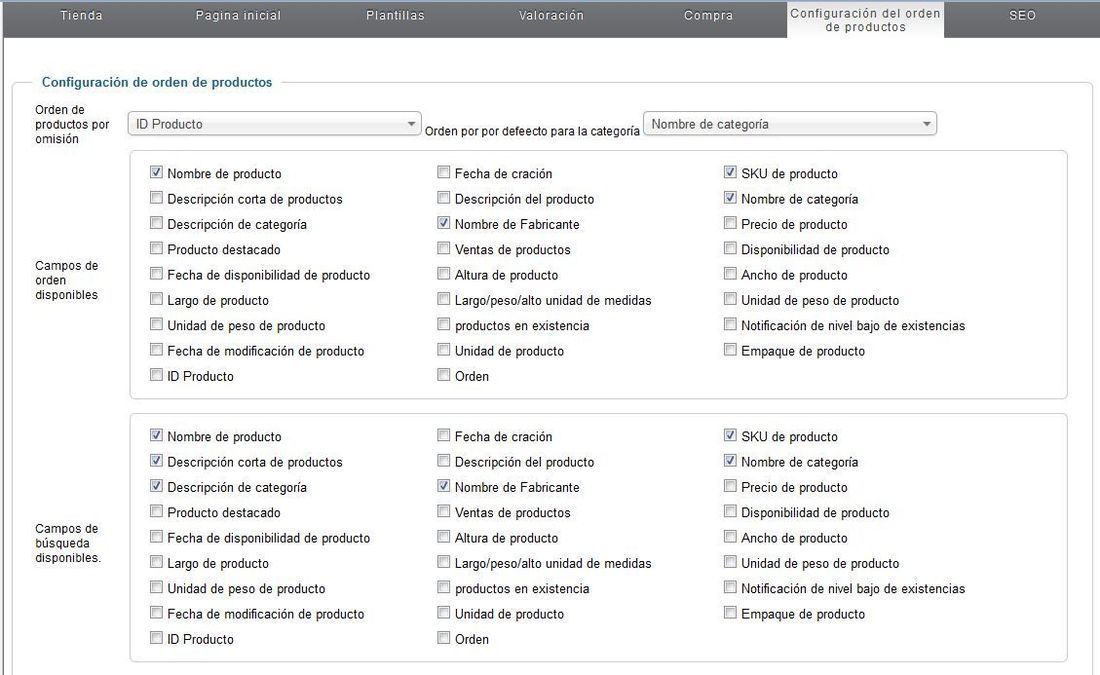Check Precio de producto in order fields

point(730,223)
